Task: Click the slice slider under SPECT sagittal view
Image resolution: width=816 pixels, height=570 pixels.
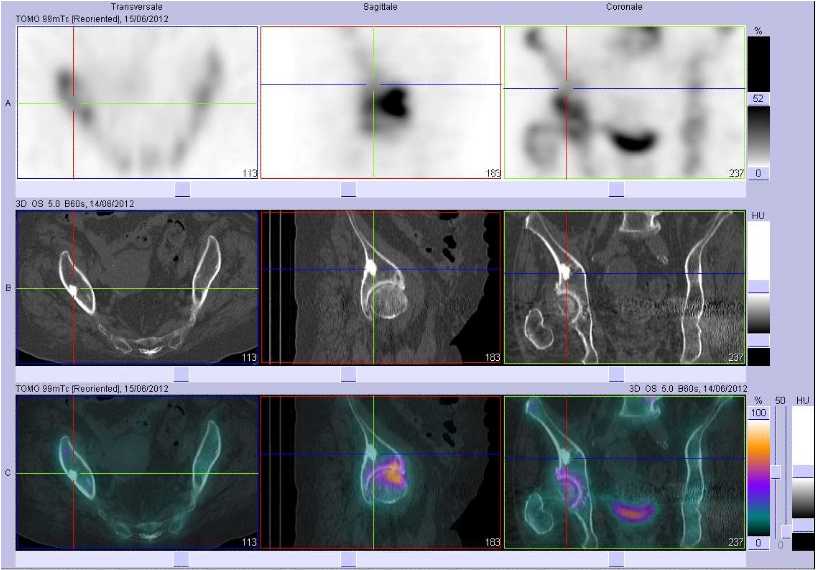Action: point(349,189)
